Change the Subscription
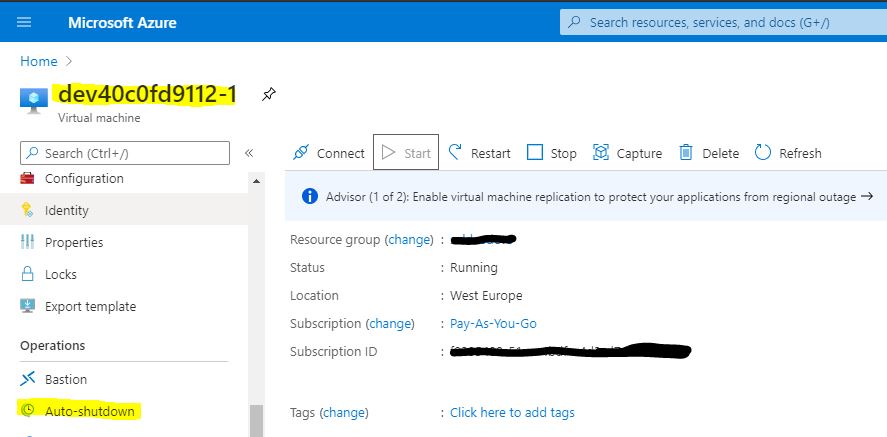The width and height of the screenshot is (887, 437). coord(391,324)
